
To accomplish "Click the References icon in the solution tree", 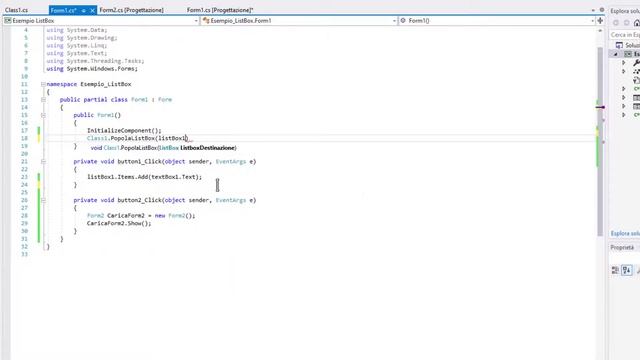I will (x=636, y=71).
